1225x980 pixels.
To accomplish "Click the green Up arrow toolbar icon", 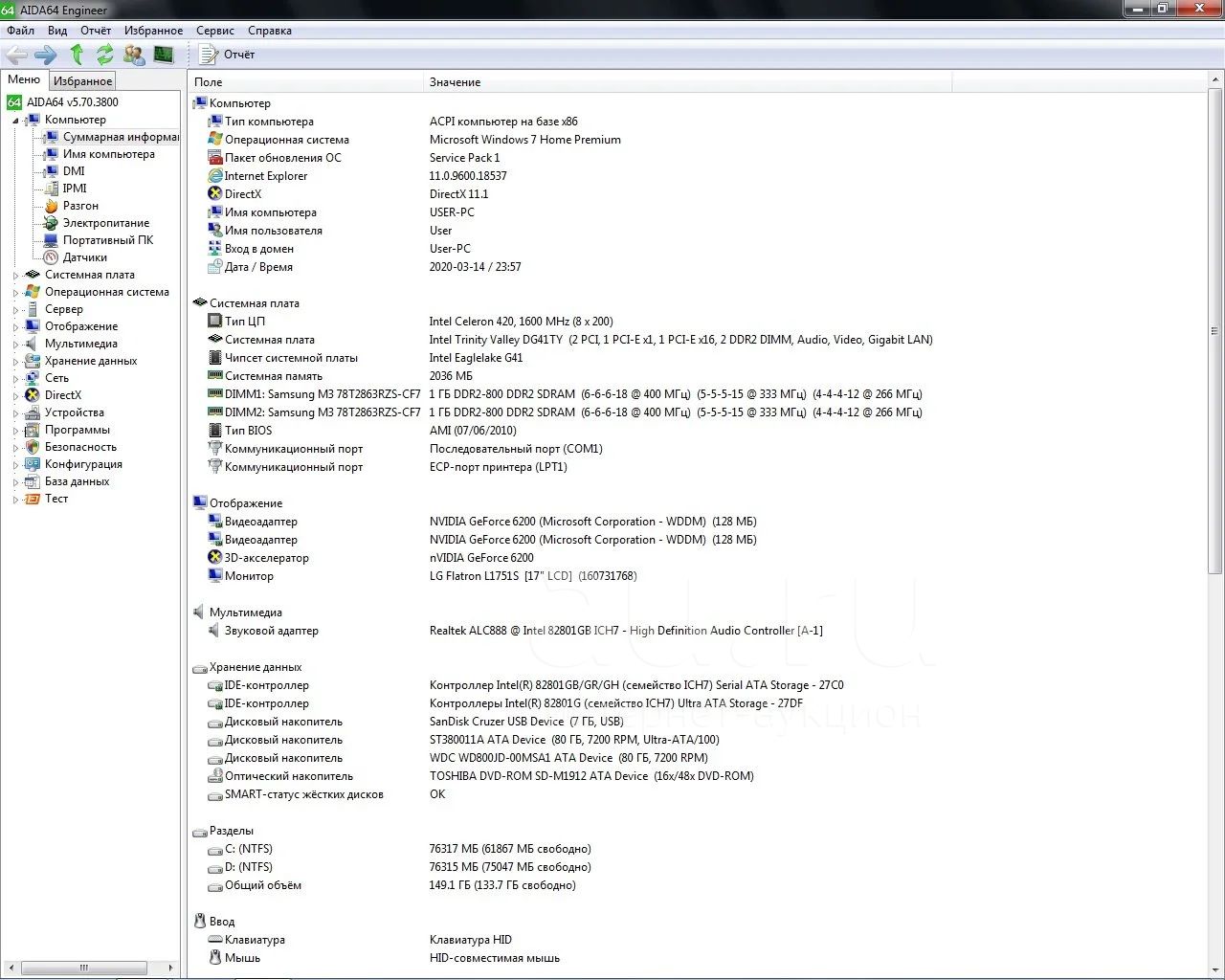I will pyautogui.click(x=77, y=55).
